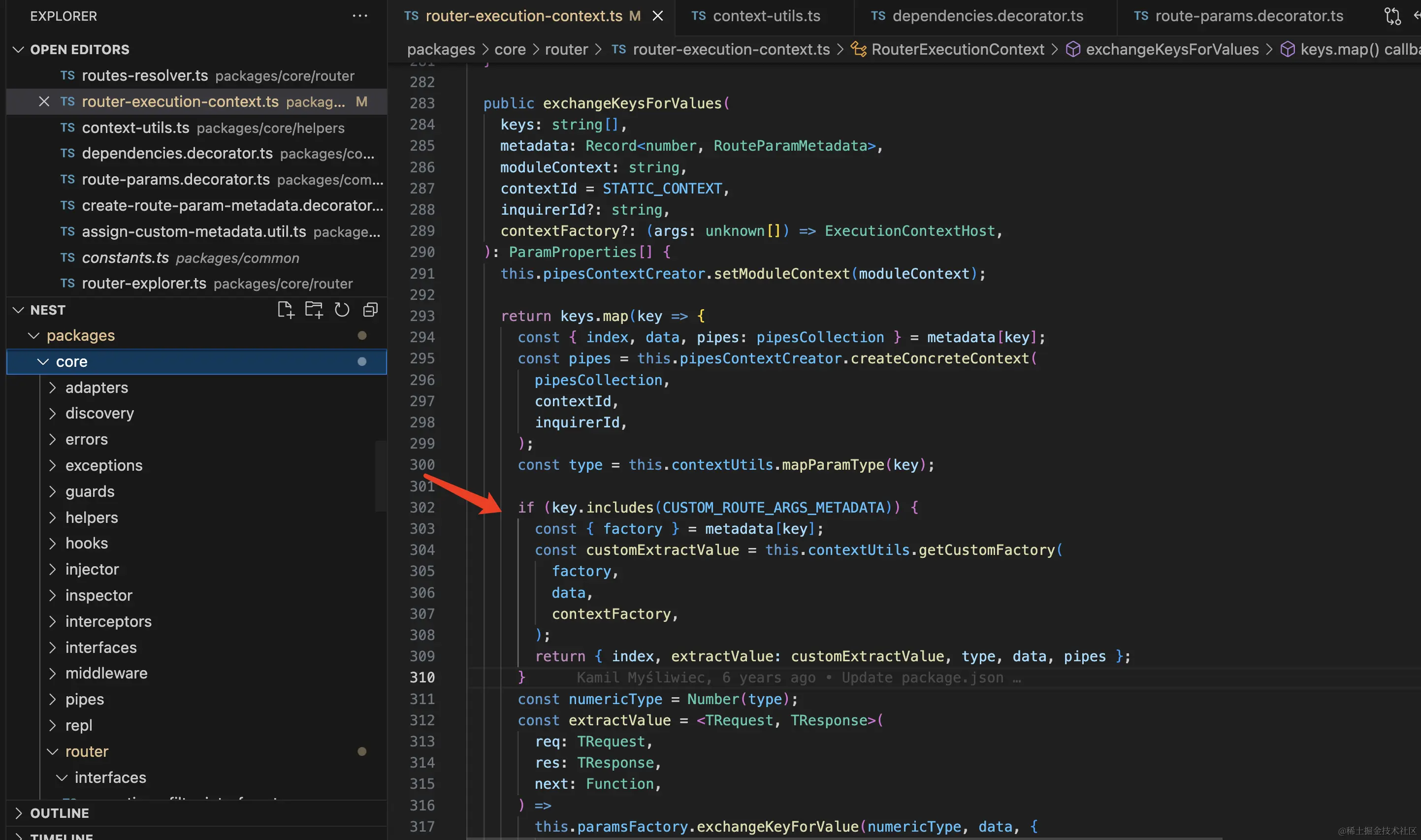Click the New Folder icon in NEST header

tap(314, 310)
